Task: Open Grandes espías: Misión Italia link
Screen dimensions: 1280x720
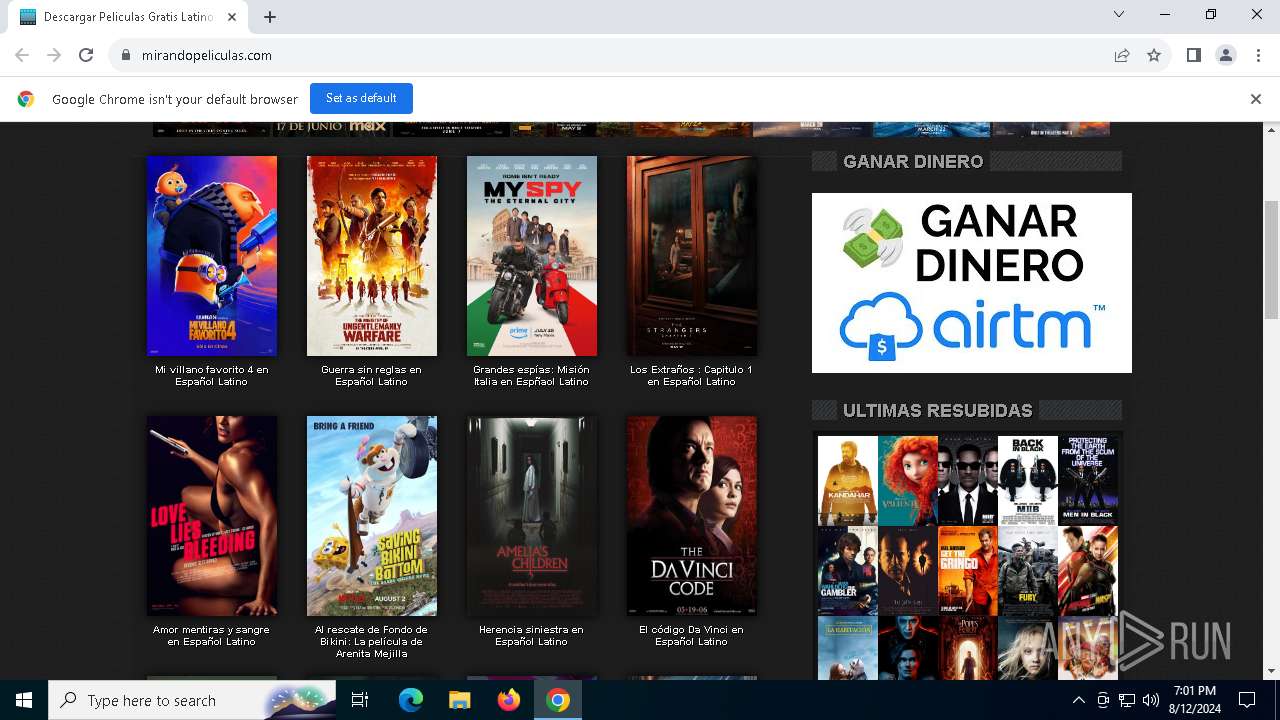Action: click(x=532, y=376)
